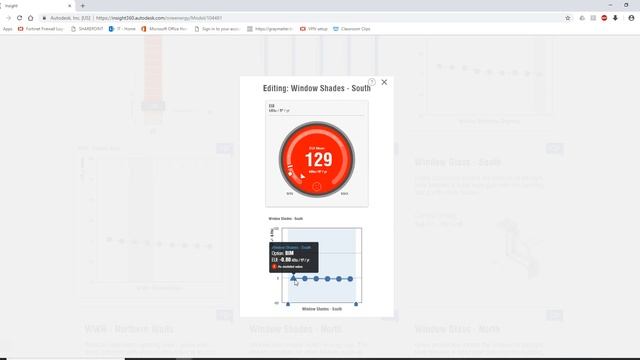The width and height of the screenshot is (640, 360).
Task: Open the Microsoft Office Home bookmark
Action: click(x=164, y=29)
